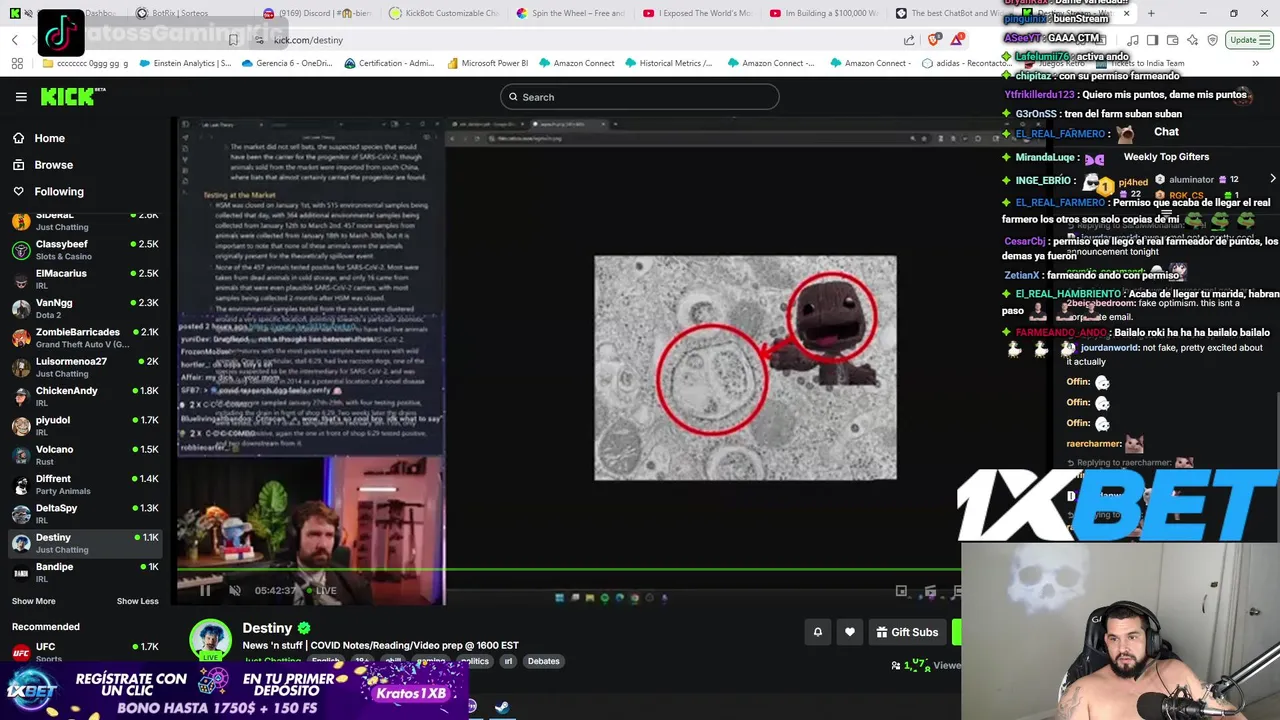The image size is (1280, 720).
Task: Enable mini player mode icon
Action: pyautogui.click(x=901, y=591)
